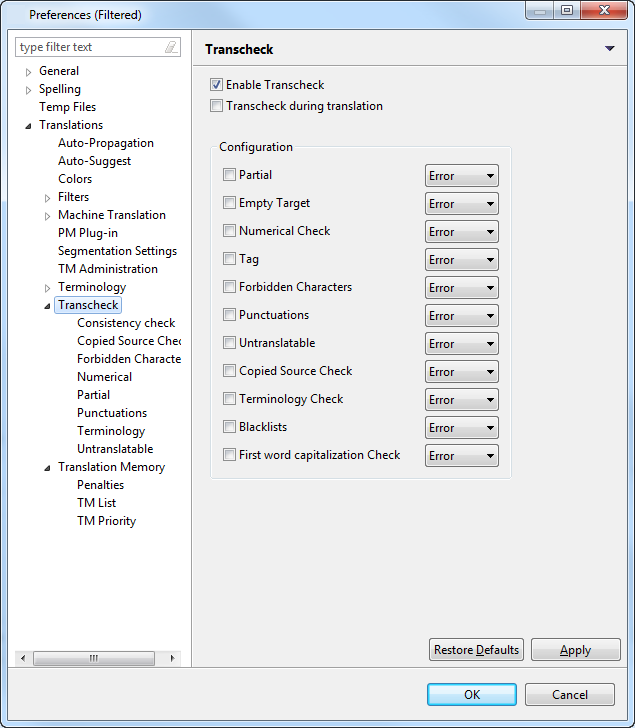The width and height of the screenshot is (635, 728).
Task: Select PM Plug-in in tree
Action: pyautogui.click(x=88, y=233)
